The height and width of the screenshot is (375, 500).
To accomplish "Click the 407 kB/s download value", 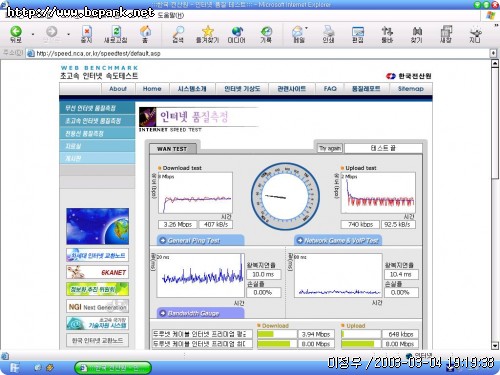I will coord(216,224).
